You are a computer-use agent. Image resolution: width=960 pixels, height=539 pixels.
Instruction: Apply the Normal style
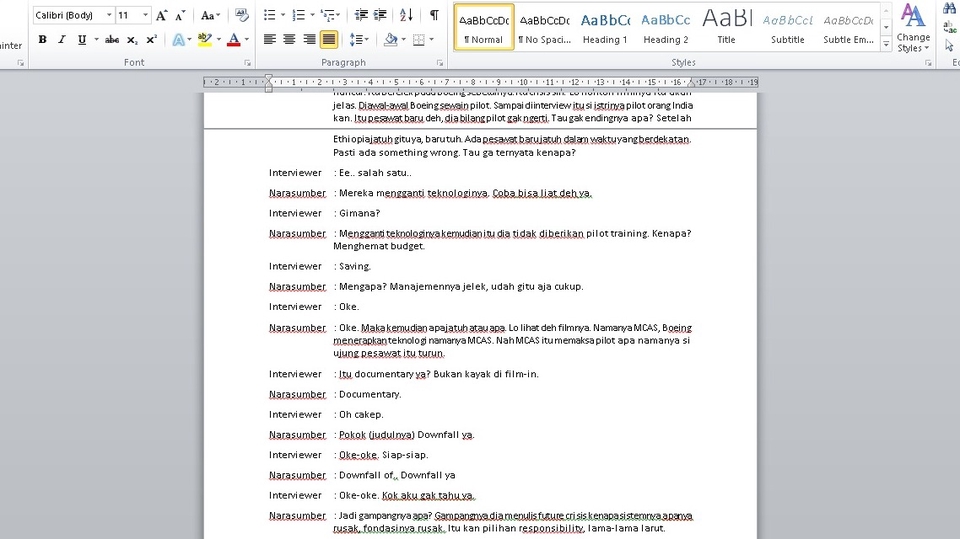(x=484, y=27)
